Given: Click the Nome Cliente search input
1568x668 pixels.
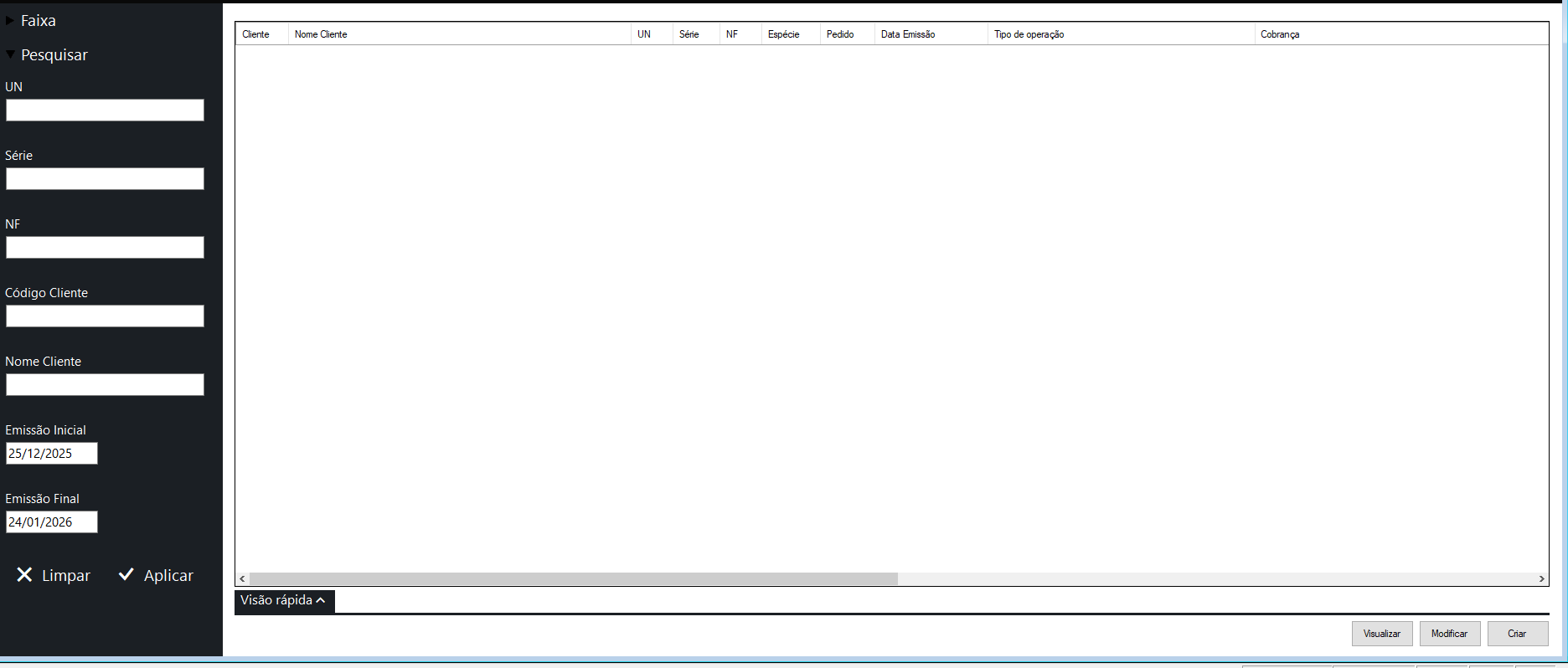Looking at the screenshot, I should 105,385.
